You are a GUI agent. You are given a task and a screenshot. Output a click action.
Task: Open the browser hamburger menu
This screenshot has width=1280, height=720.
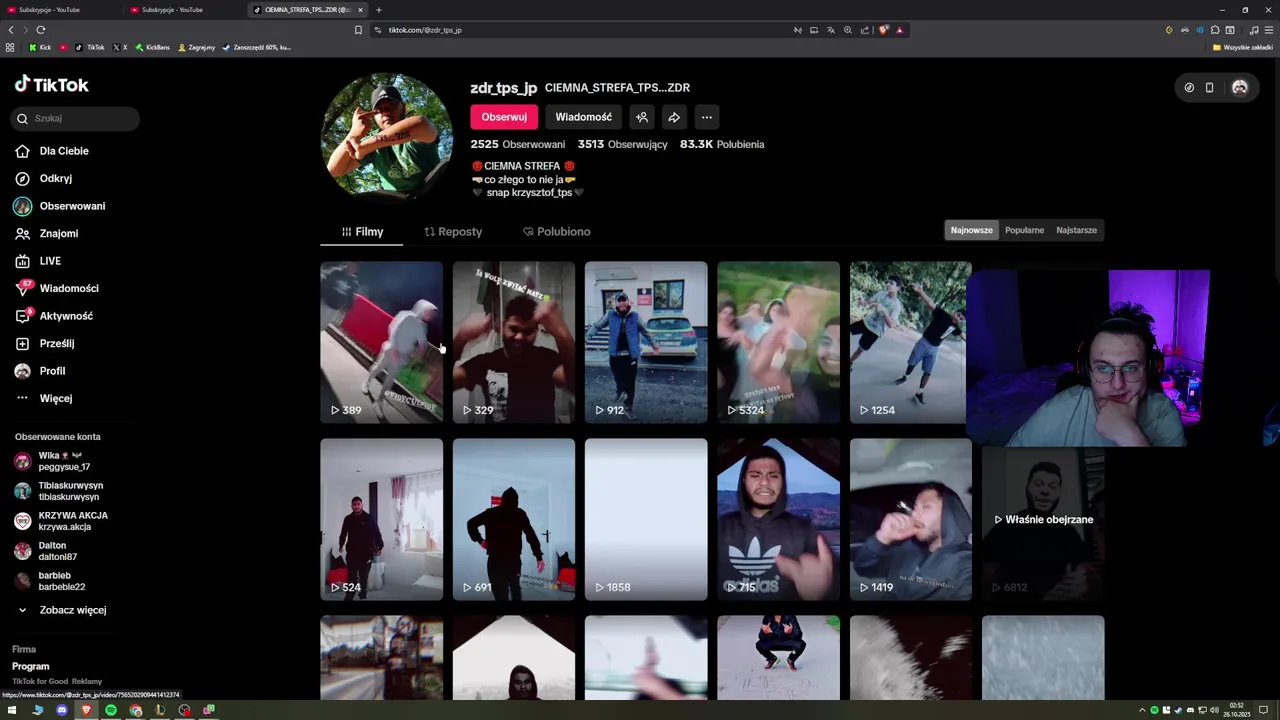(1268, 30)
